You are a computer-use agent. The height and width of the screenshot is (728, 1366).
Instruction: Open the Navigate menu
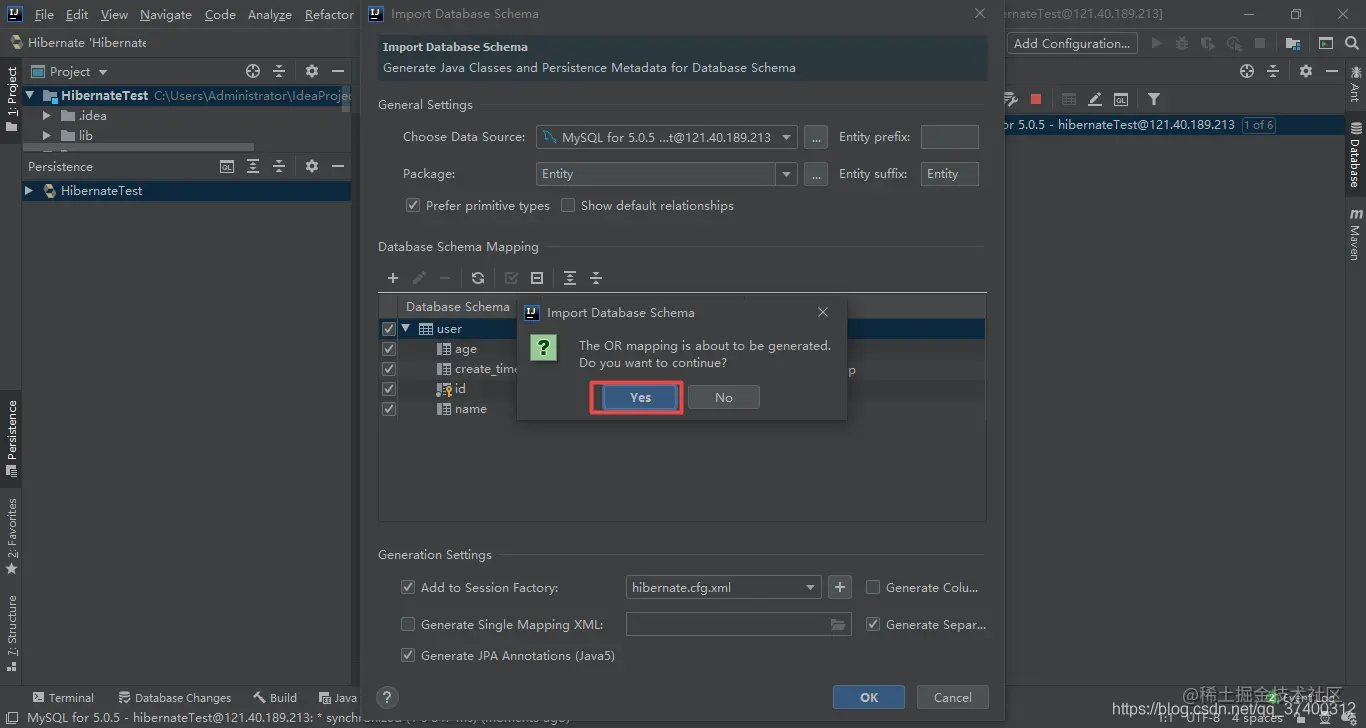point(166,15)
